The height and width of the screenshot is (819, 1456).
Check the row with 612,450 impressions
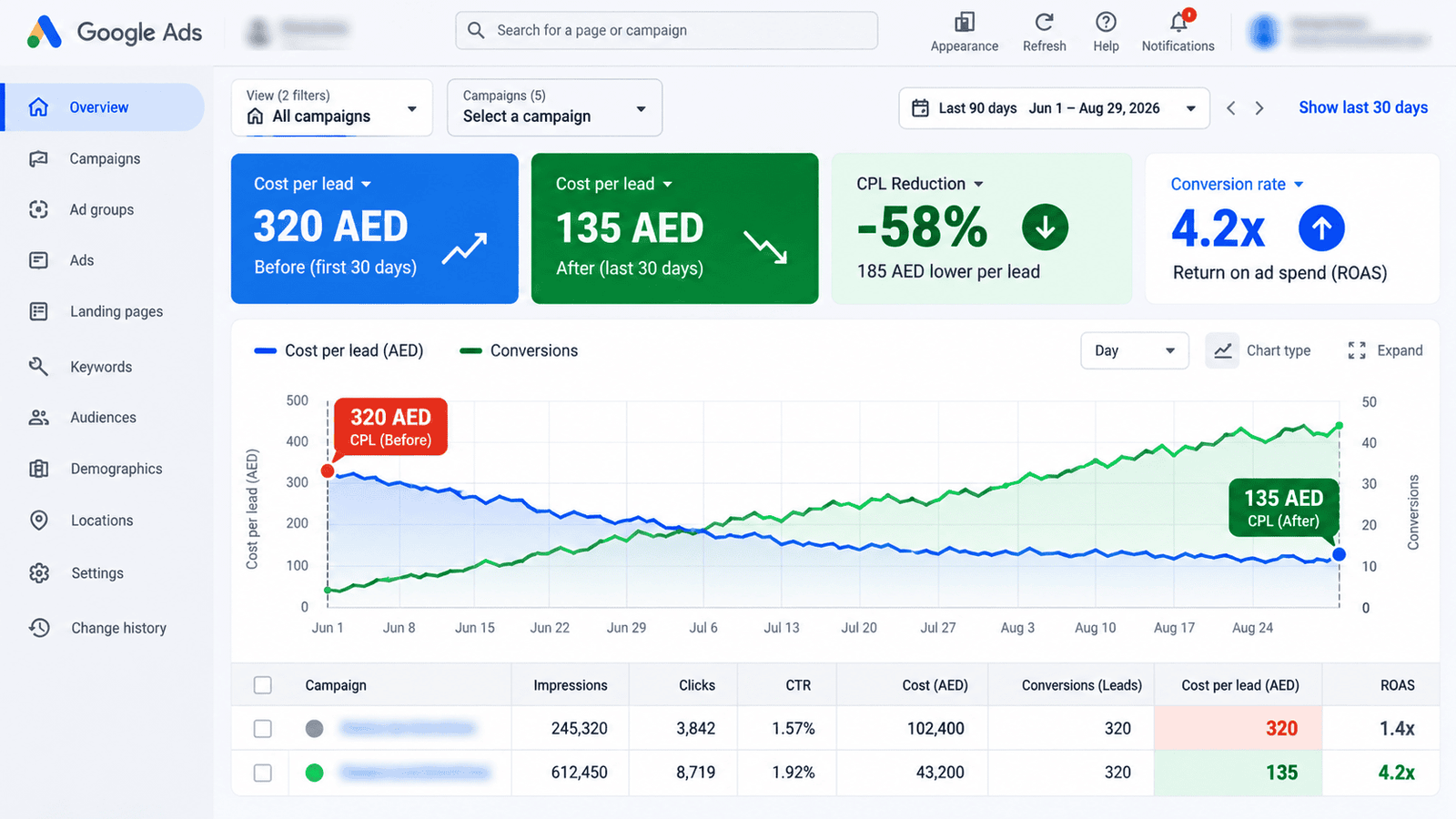tap(263, 773)
